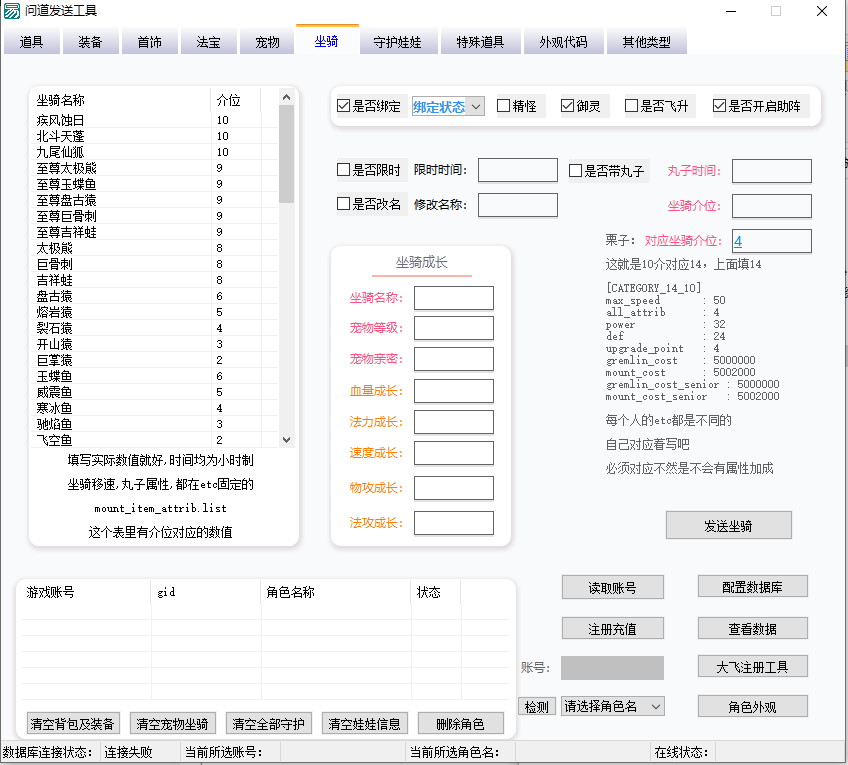Check the 是否带丸子 option

(576, 171)
